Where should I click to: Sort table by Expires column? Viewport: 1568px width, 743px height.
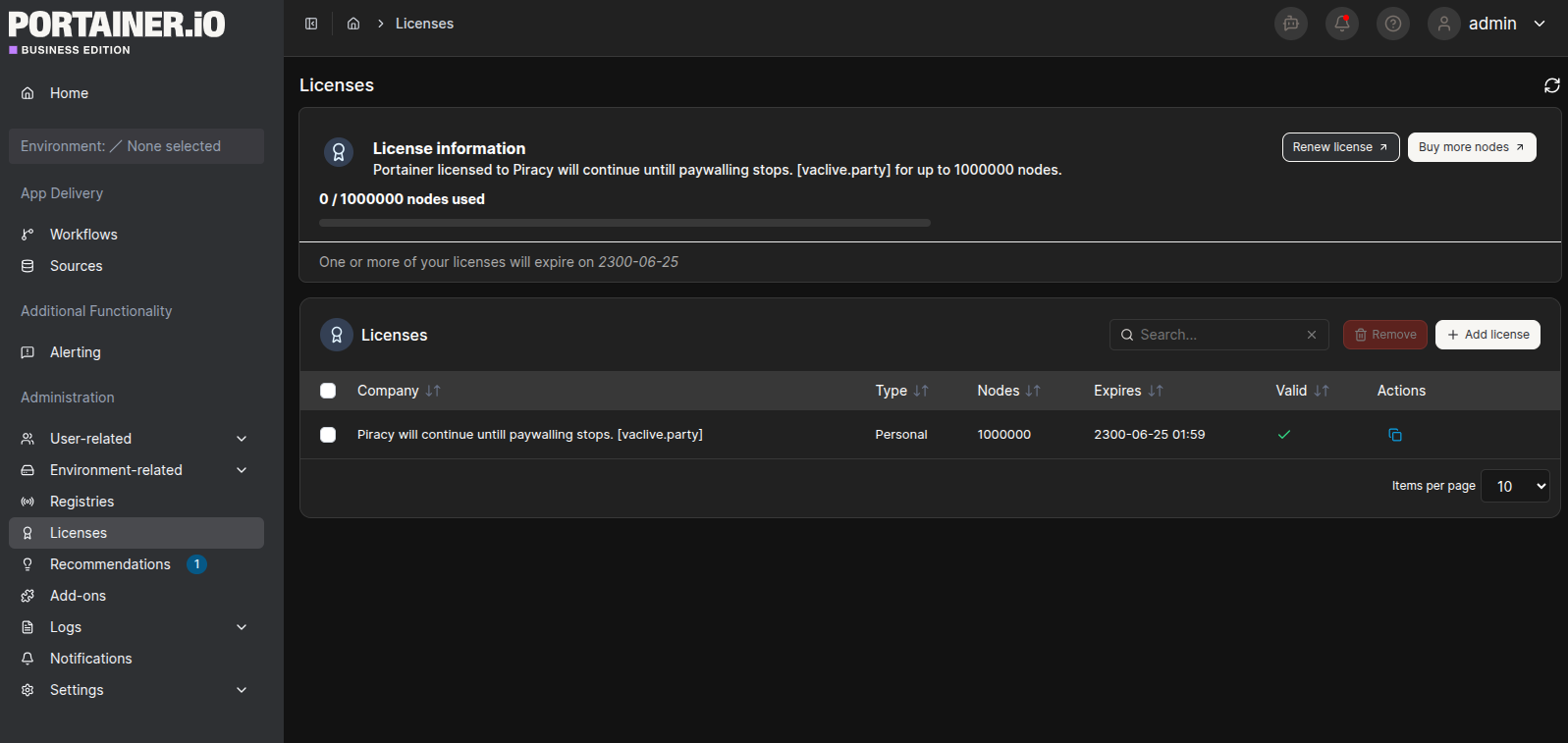(x=1128, y=391)
